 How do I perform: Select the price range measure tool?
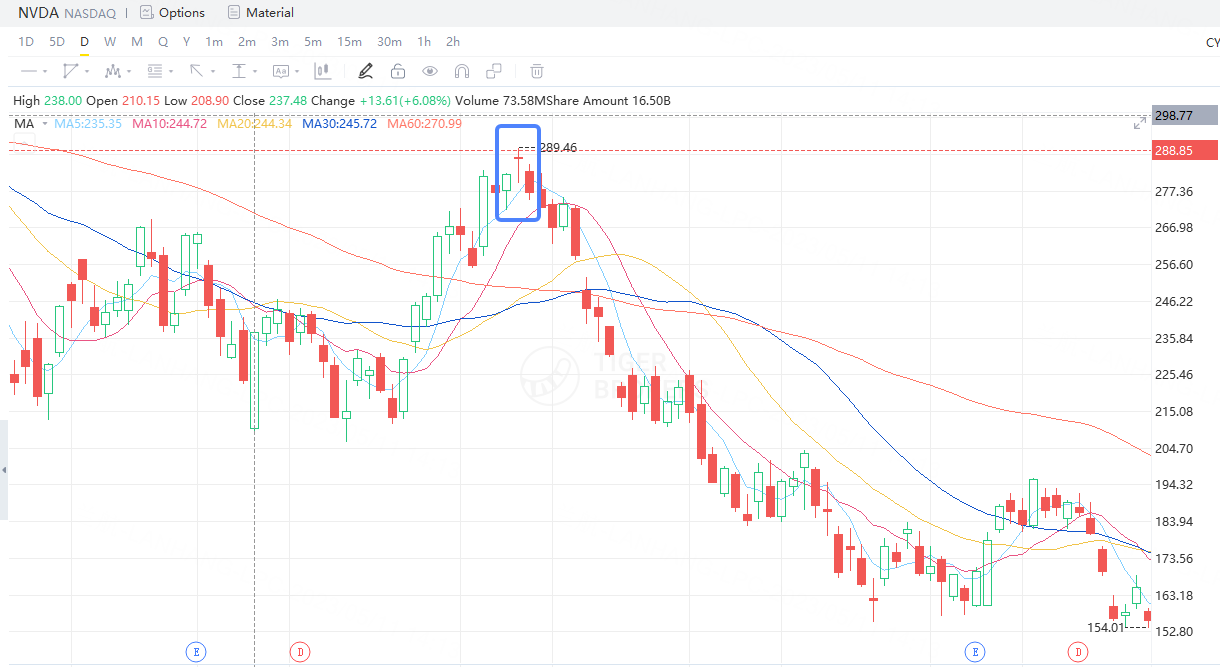coord(239,71)
